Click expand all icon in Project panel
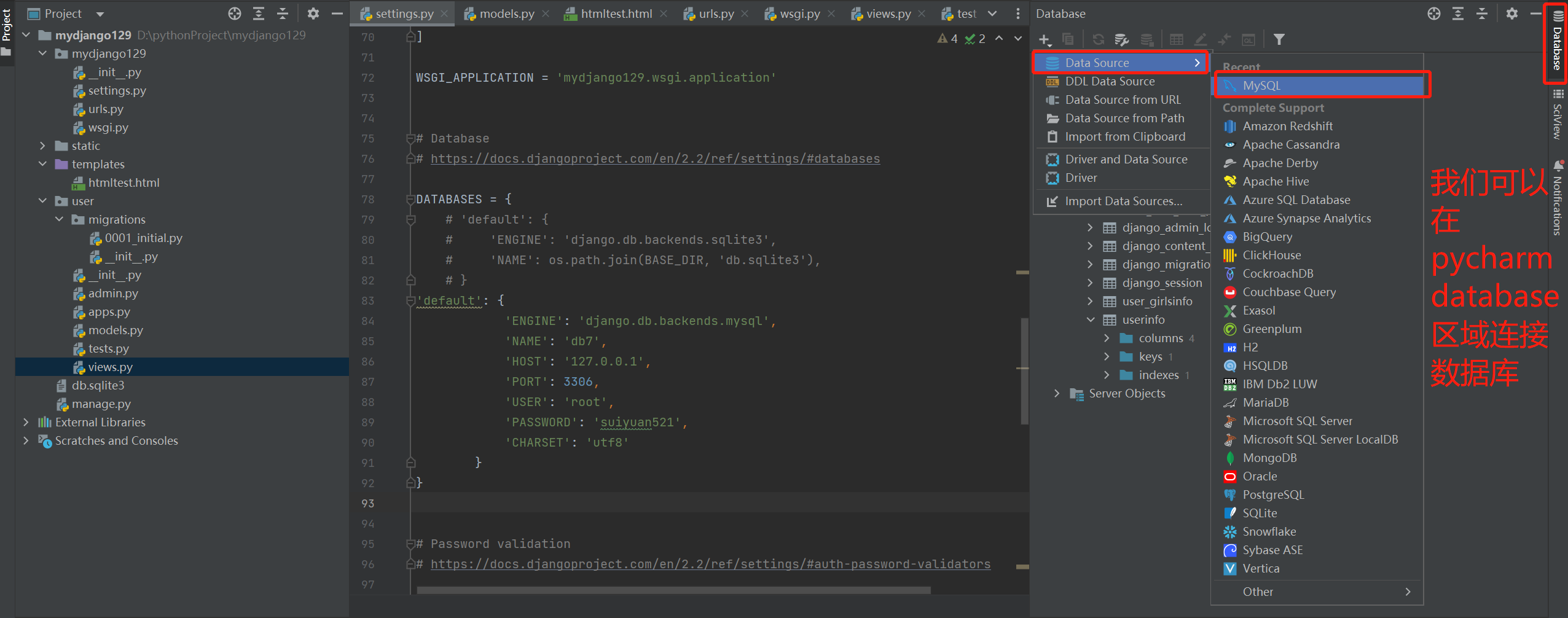Image resolution: width=1568 pixels, height=618 pixels. 259,14
